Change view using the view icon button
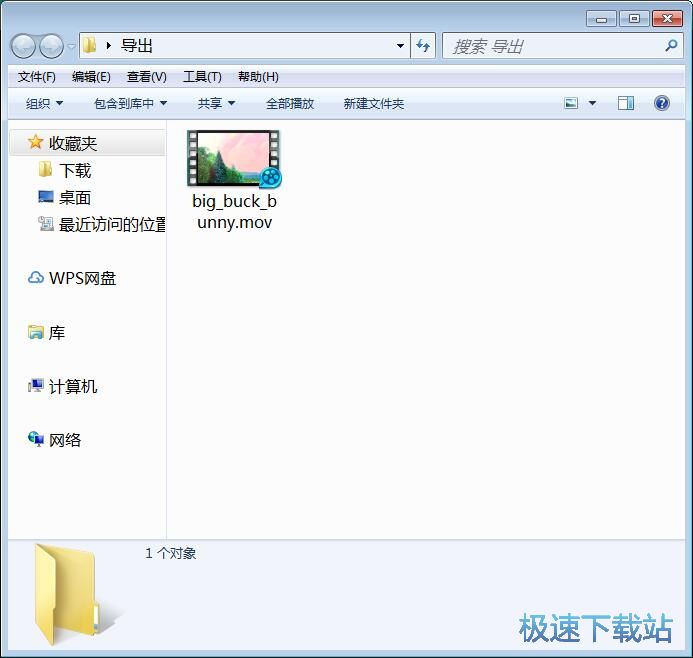Image resolution: width=693 pixels, height=658 pixels. pos(571,103)
